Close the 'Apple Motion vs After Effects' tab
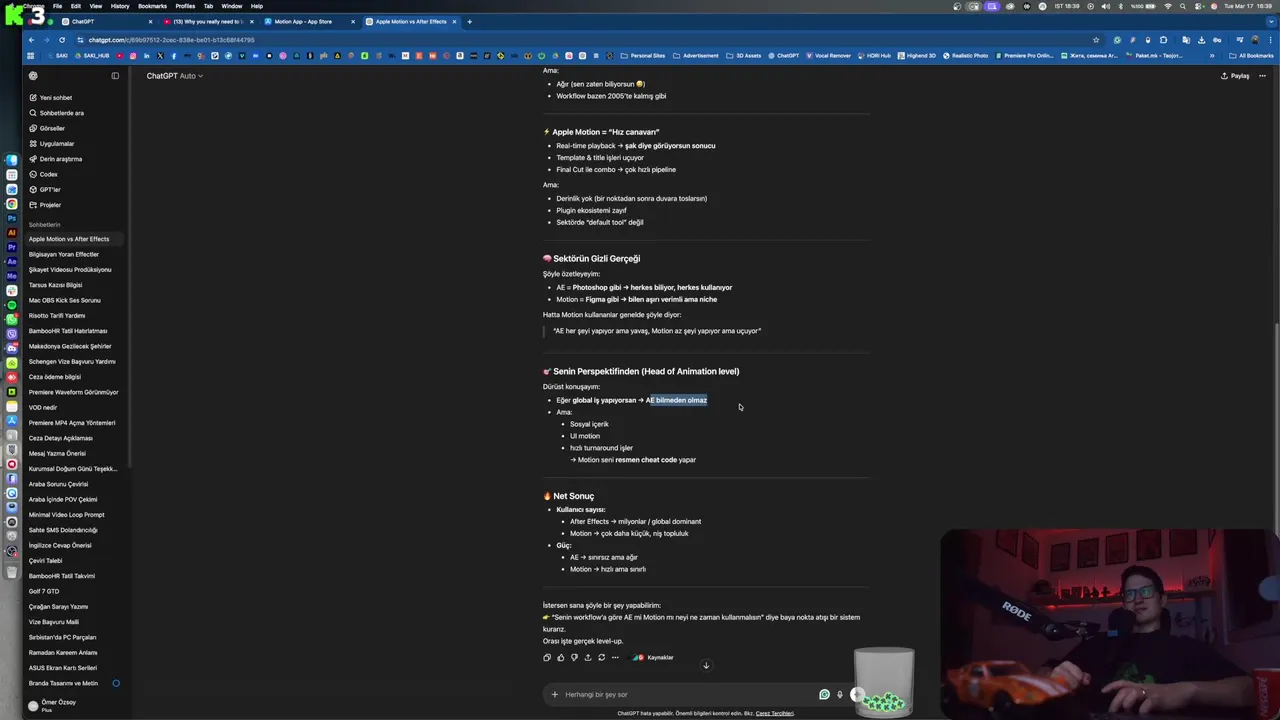1280x720 pixels. tap(454, 21)
